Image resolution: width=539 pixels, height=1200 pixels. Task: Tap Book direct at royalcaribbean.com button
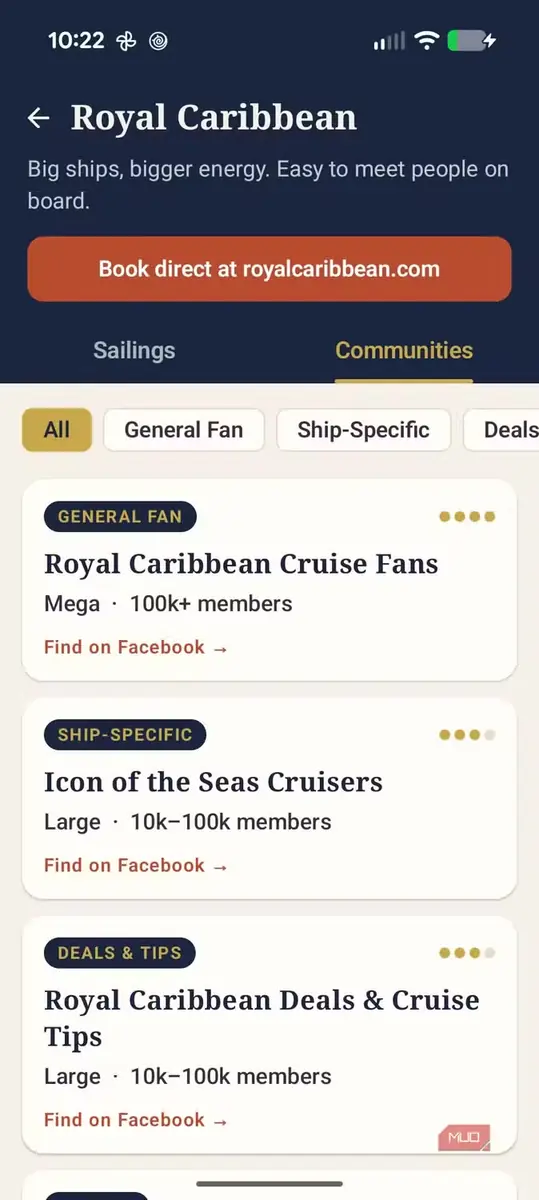[269, 269]
